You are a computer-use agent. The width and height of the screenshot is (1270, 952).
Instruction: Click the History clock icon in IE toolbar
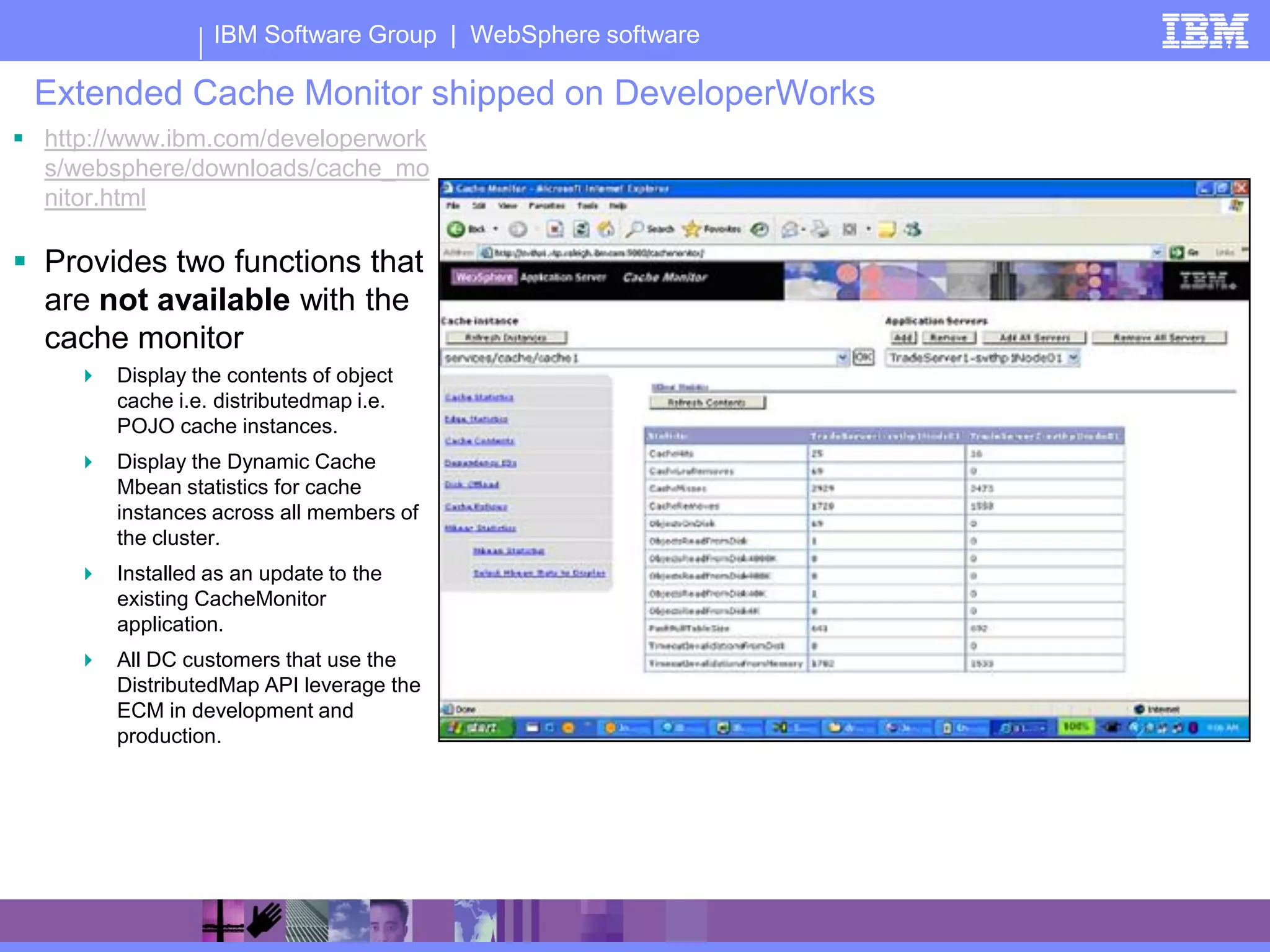[760, 229]
